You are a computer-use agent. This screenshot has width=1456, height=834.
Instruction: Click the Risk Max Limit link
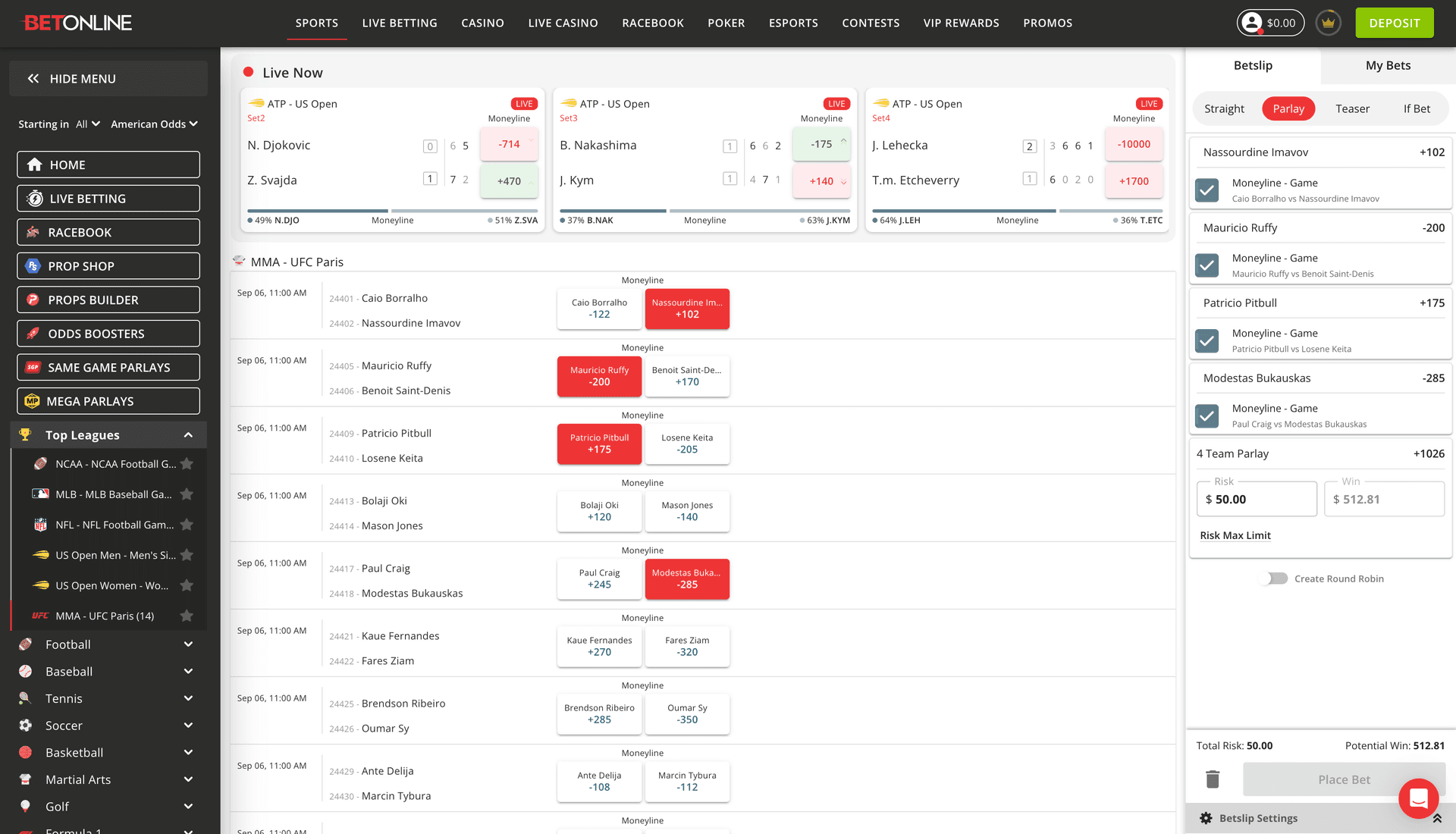pyautogui.click(x=1235, y=535)
